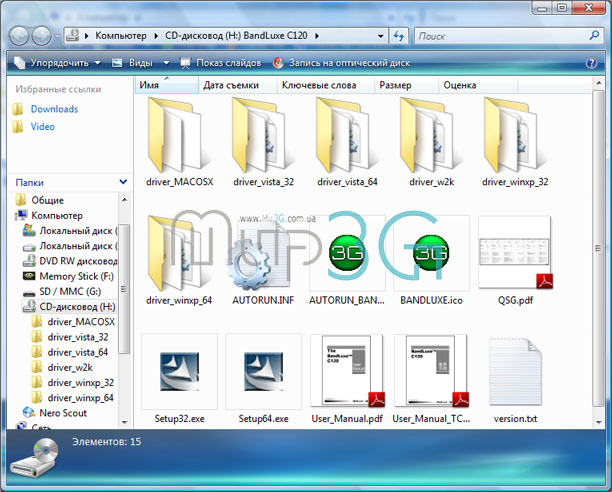
Task: Open the Downloads favorite link
Action: (54, 109)
